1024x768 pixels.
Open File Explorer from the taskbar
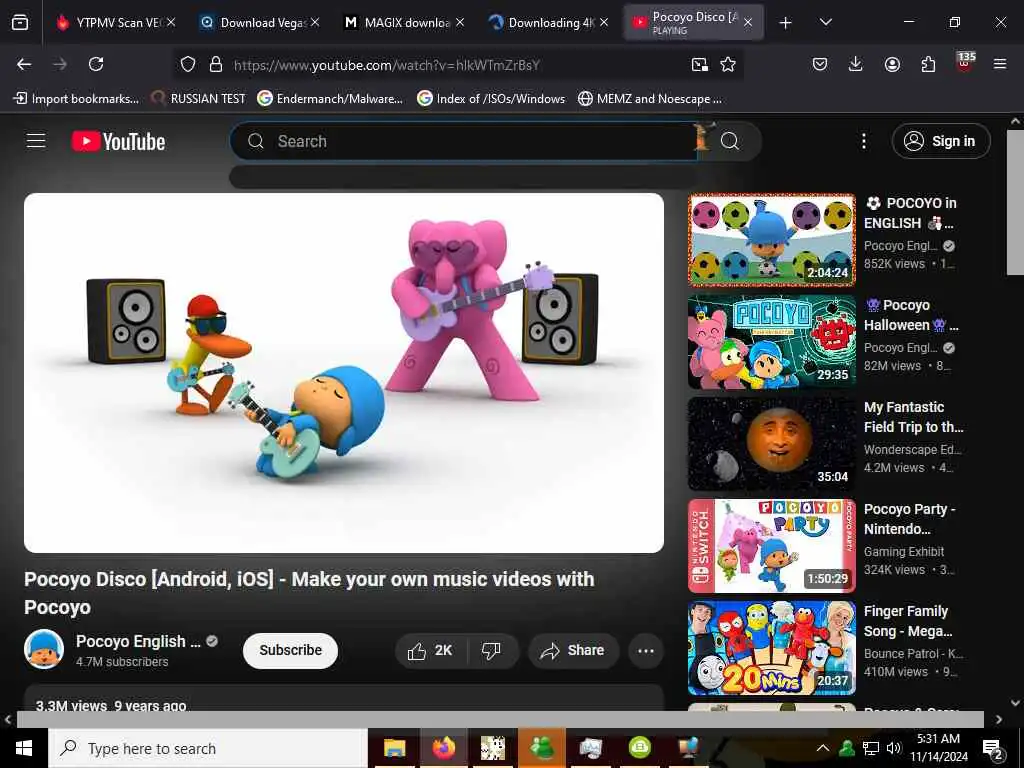(394, 748)
